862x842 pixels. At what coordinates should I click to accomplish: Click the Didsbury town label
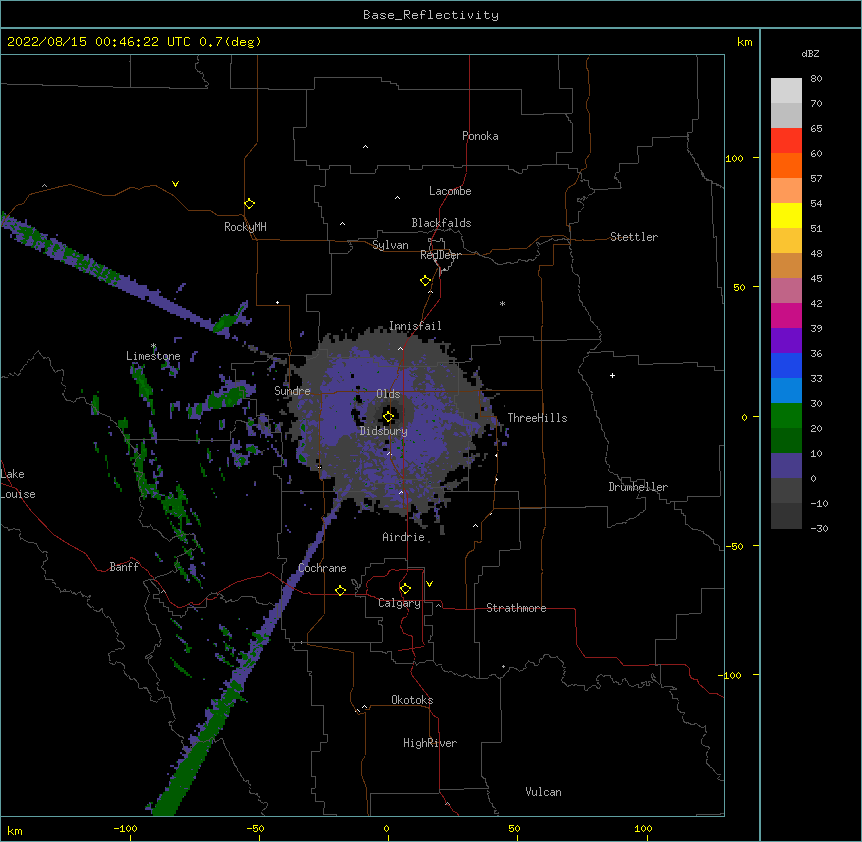tap(383, 431)
